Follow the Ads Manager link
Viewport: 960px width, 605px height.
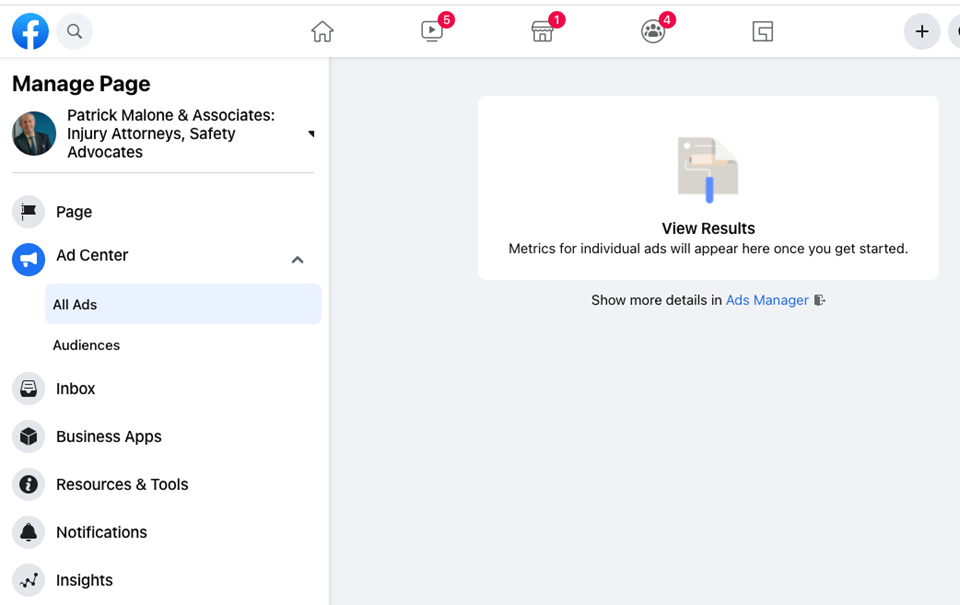click(767, 300)
